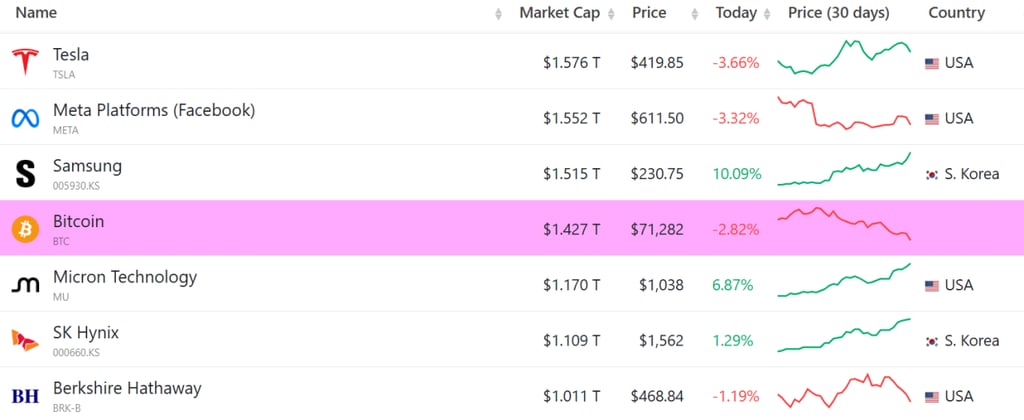Click the orange Bitcoin logo
This screenshot has width=1024, height=420.
tap(25, 229)
